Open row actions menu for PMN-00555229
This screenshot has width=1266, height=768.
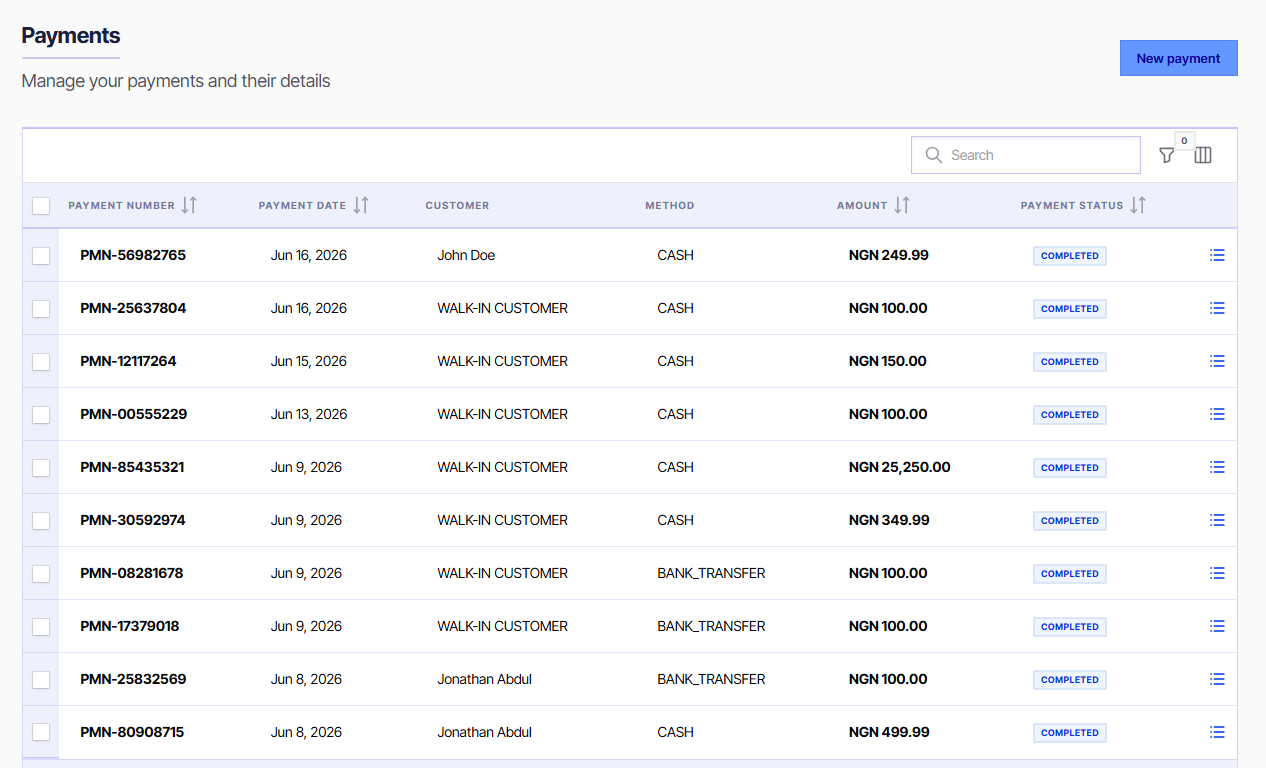click(1217, 414)
